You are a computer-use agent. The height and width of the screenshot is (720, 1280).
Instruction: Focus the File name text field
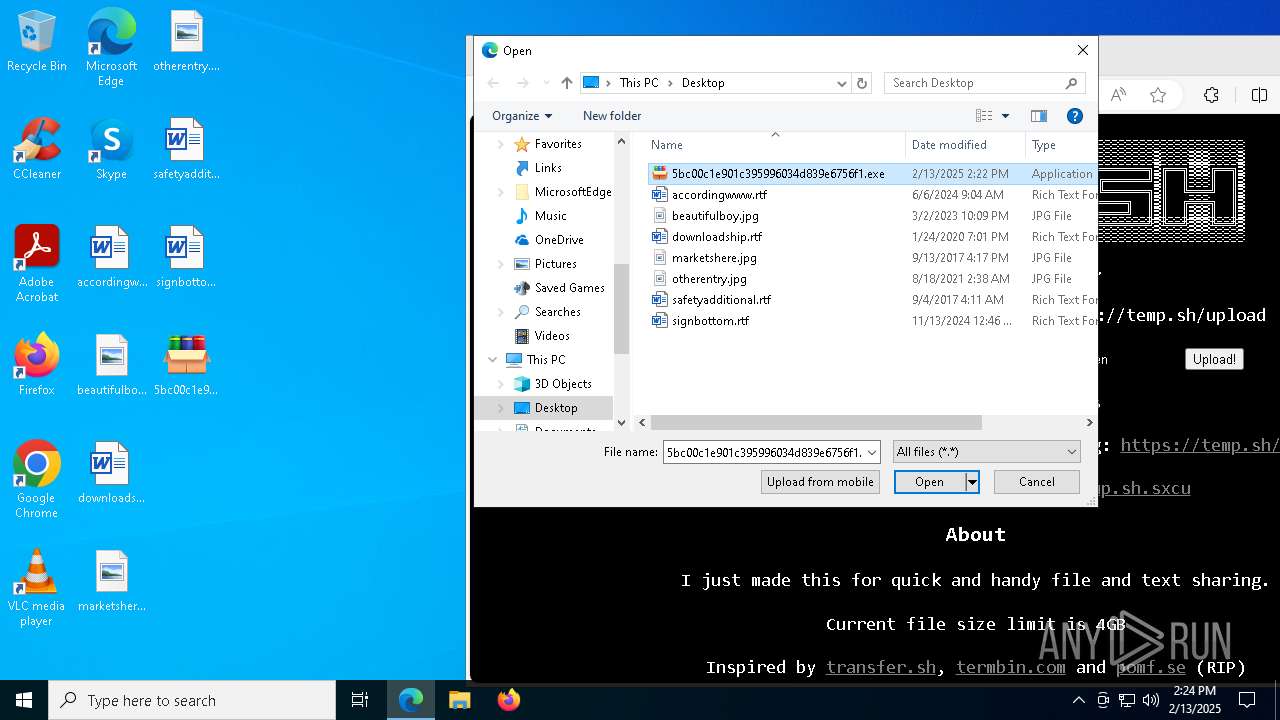[763, 452]
